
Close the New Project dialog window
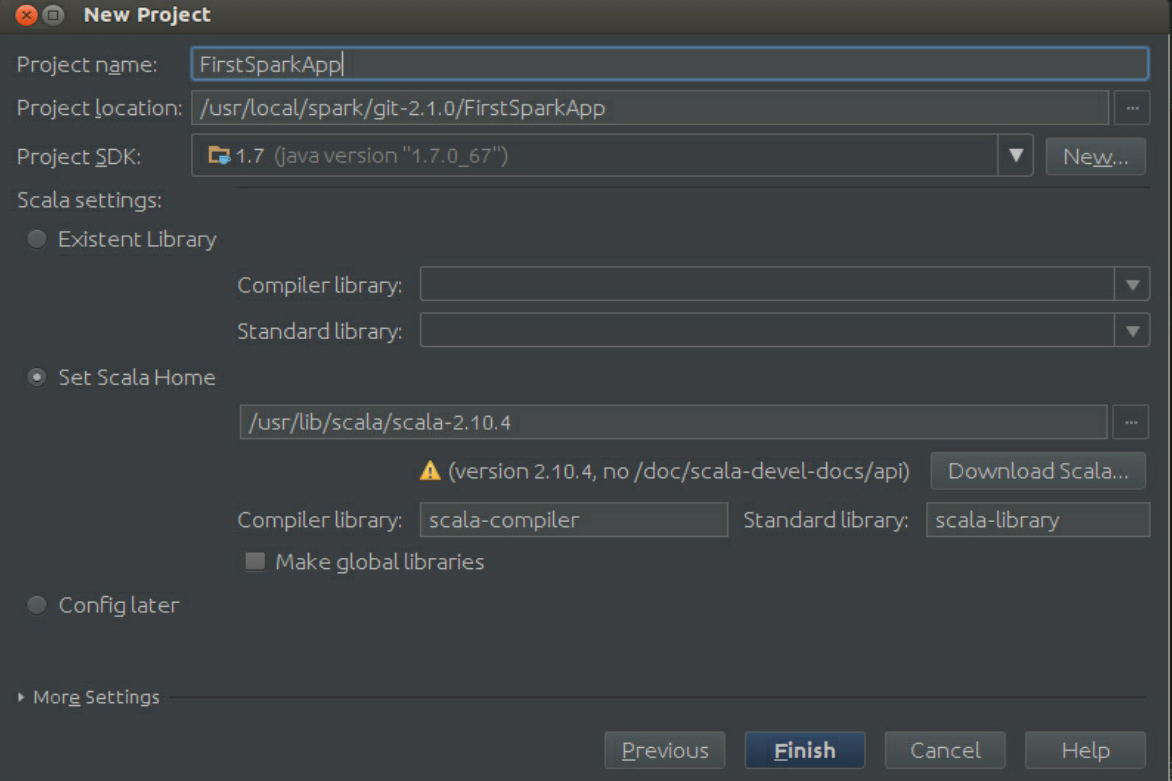click(26, 16)
